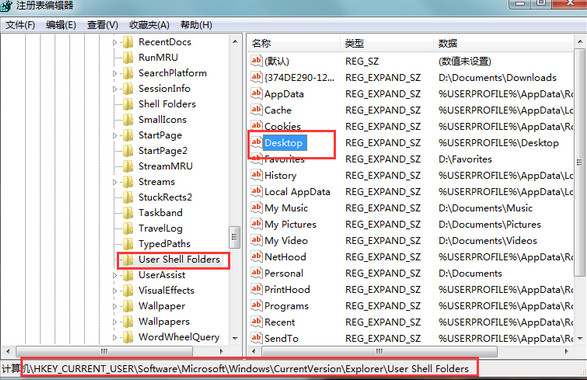Click the StreamMRU folder icon

pos(128,166)
